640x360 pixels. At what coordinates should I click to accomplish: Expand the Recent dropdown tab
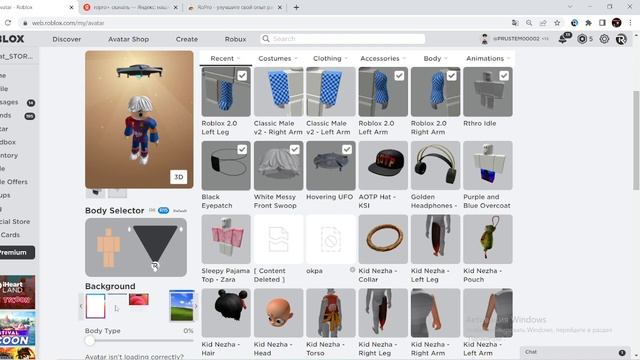225,58
